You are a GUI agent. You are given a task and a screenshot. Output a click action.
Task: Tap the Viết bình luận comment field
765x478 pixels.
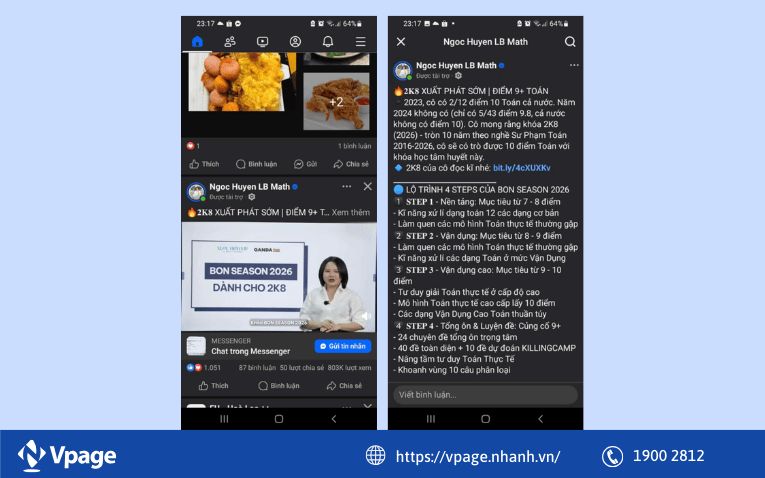coord(485,395)
